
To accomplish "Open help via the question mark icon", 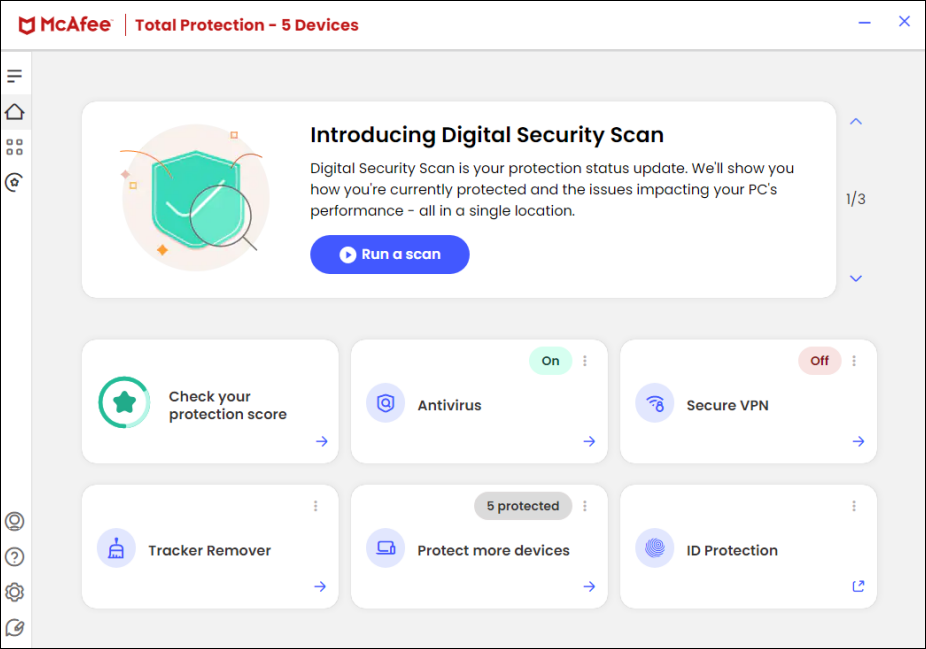I will [x=15, y=556].
